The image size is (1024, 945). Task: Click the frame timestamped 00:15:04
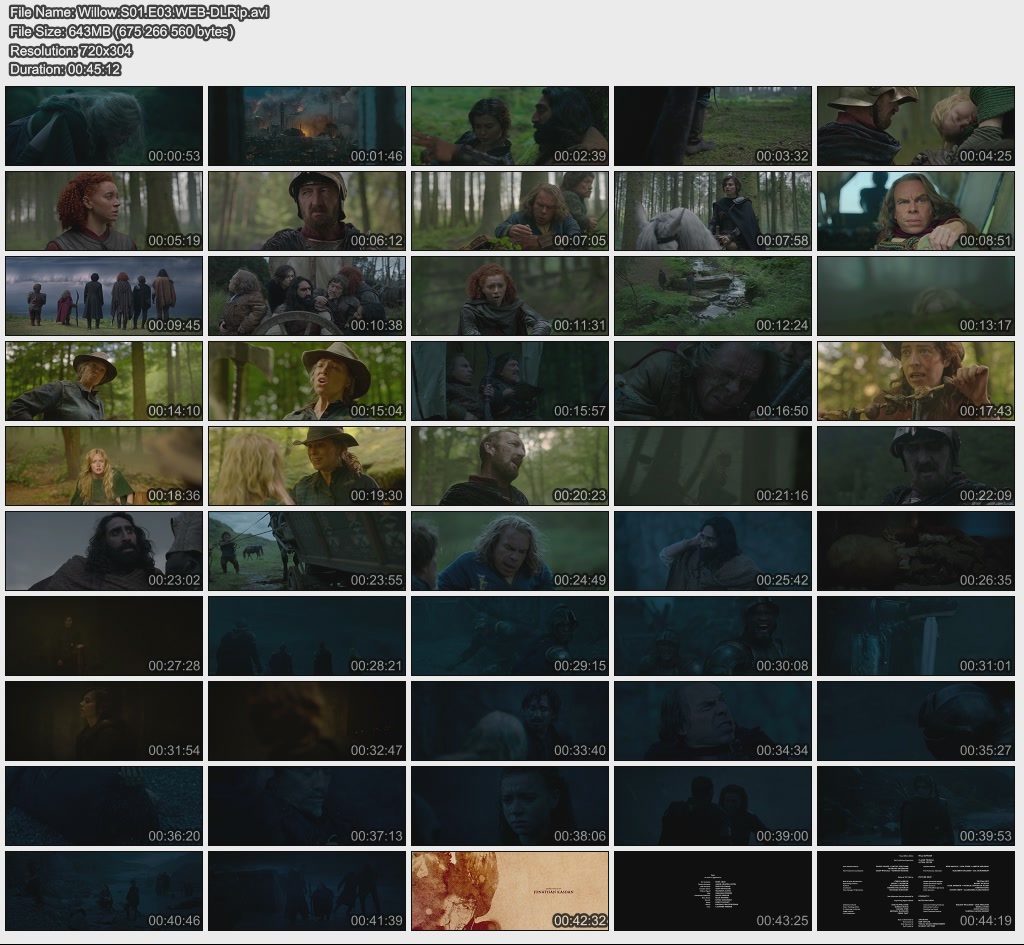[x=307, y=381]
